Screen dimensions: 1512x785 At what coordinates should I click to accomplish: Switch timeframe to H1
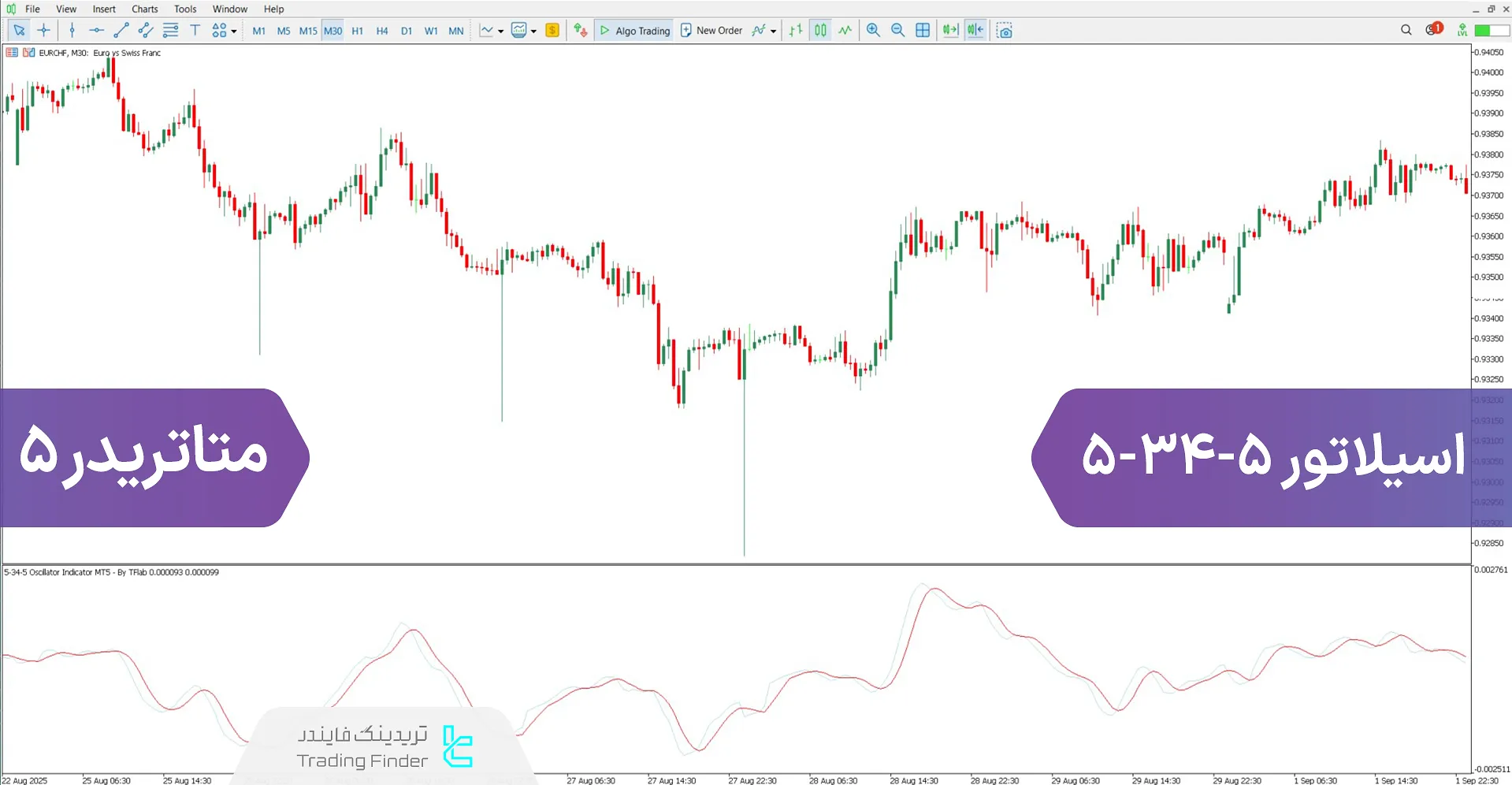pyautogui.click(x=358, y=31)
